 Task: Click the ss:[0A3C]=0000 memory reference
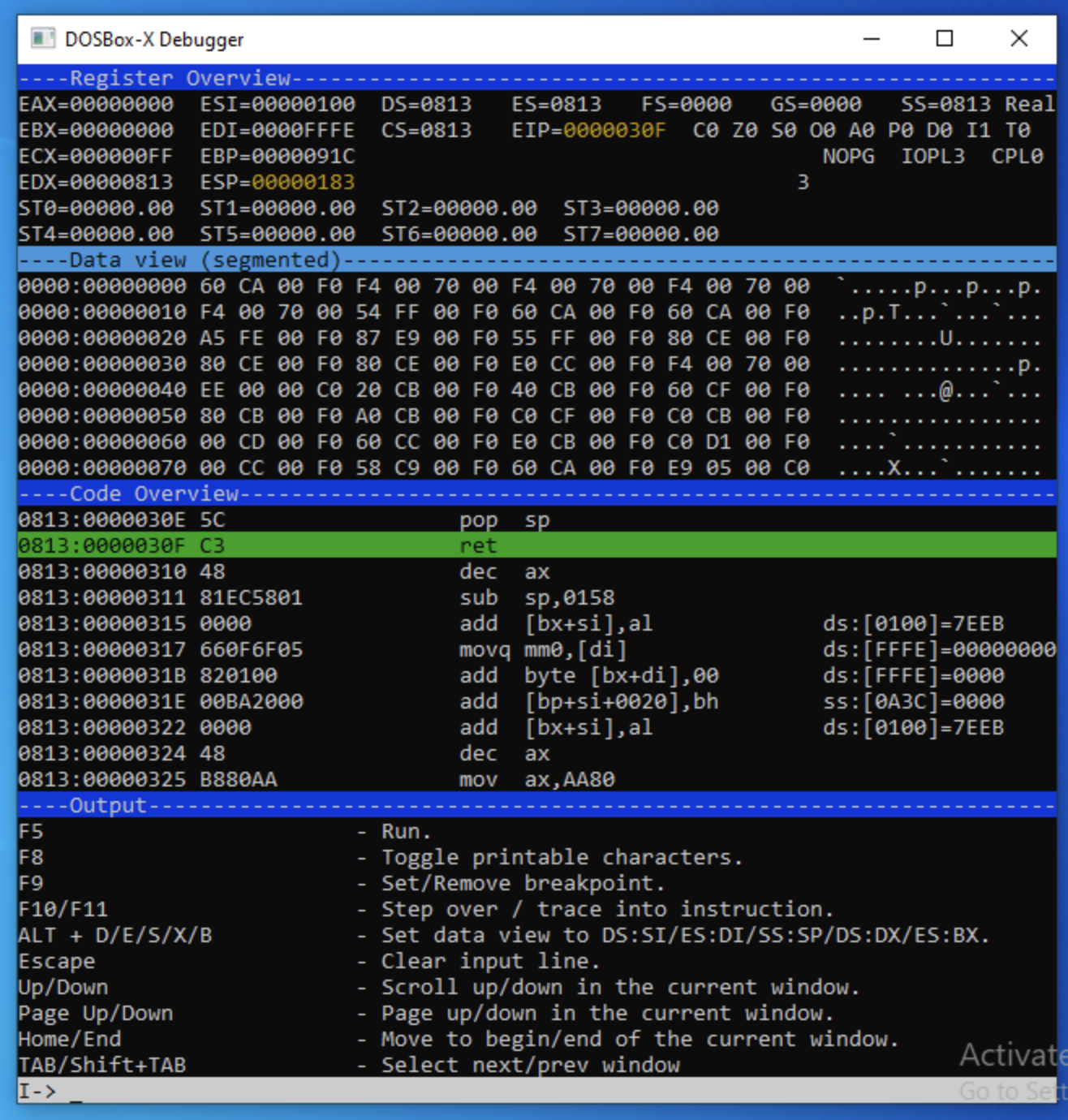[x=913, y=701]
